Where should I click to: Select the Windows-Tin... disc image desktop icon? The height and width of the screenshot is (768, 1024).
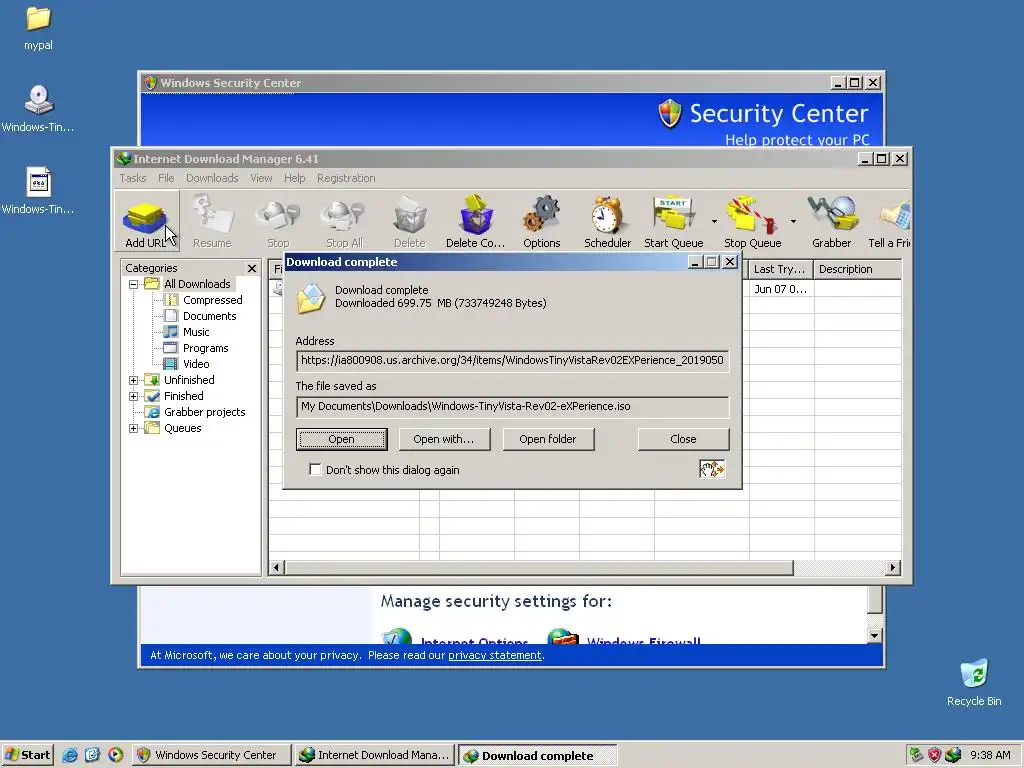point(38,108)
